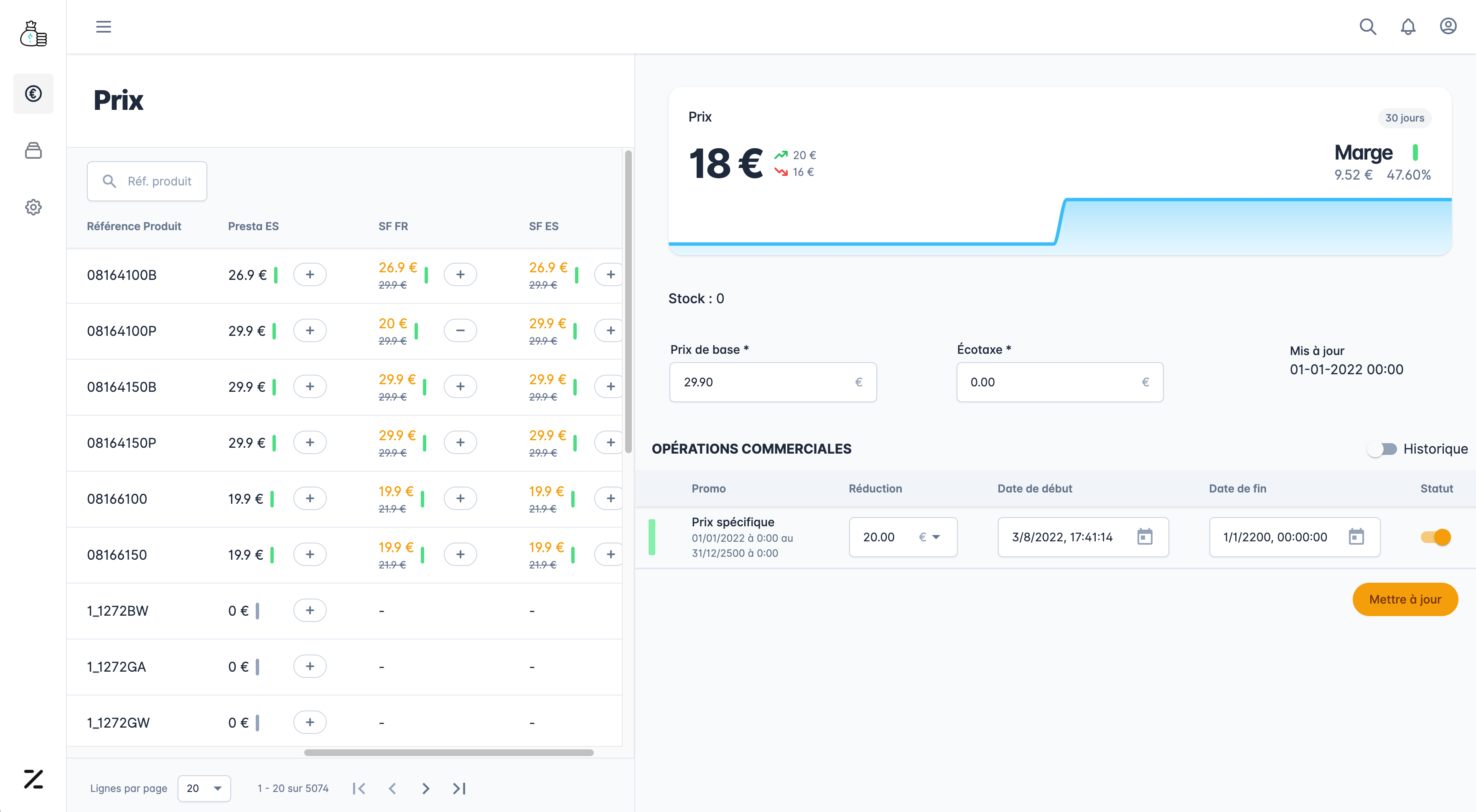Viewport: 1476px width, 812px height.
Task: Open the Date de début calendar picker
Action: (1144, 537)
